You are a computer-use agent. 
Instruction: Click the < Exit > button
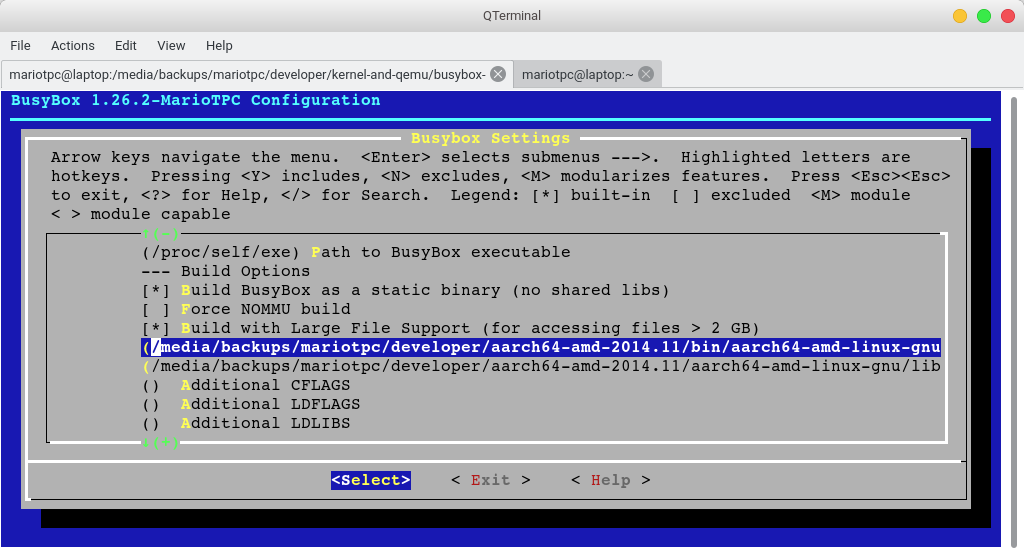[490, 480]
